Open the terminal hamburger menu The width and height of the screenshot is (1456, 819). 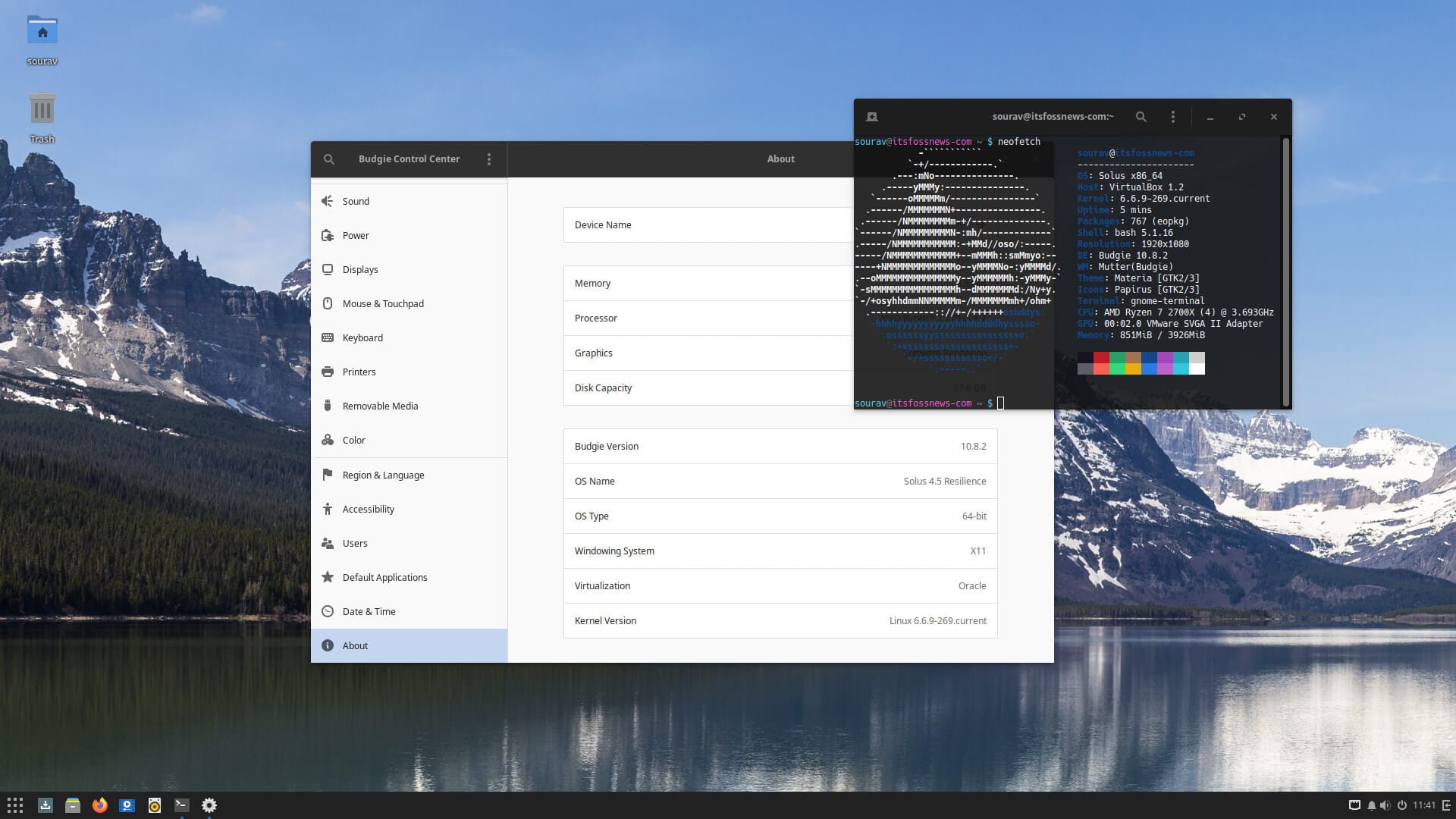tap(1172, 116)
